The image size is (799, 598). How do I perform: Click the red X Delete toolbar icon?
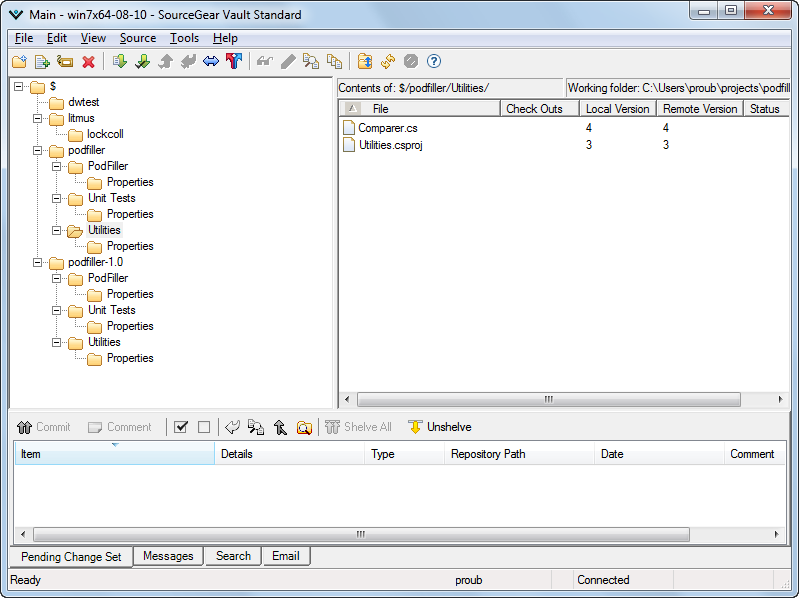[x=89, y=62]
